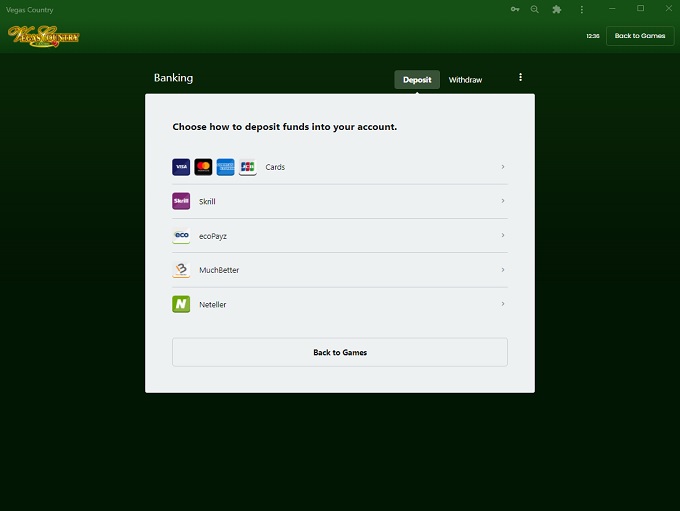Click the Visa card icon
The width and height of the screenshot is (680, 511).
(181, 167)
